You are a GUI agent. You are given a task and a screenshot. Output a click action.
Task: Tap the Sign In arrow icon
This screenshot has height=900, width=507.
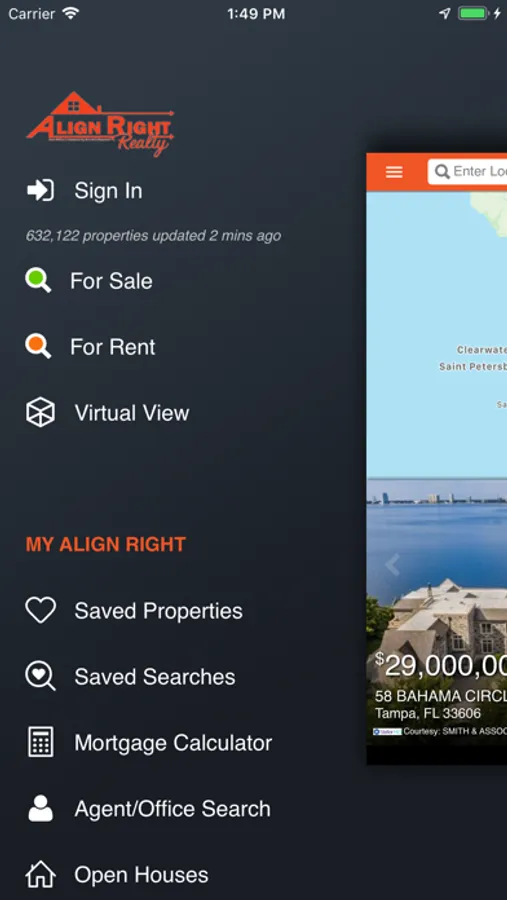pos(40,191)
